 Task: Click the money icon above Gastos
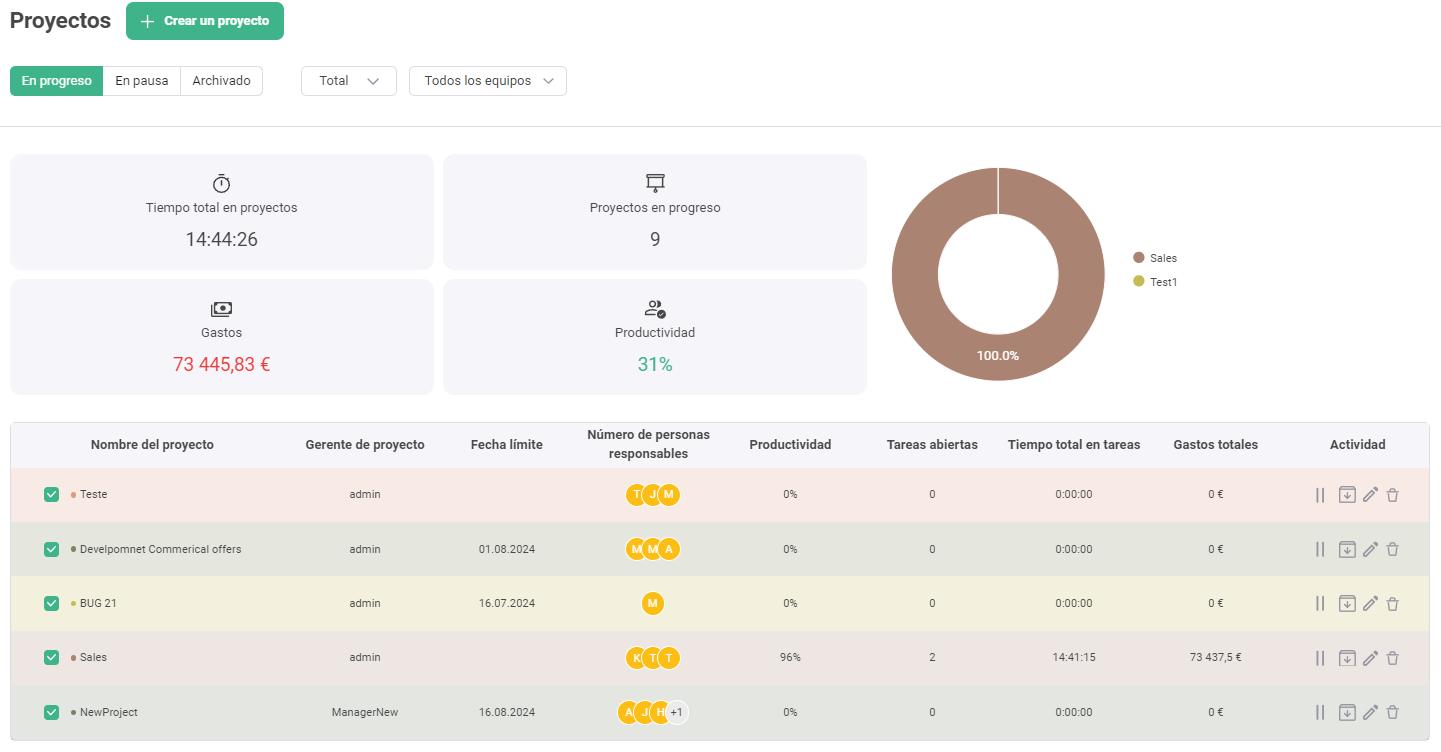coord(222,309)
